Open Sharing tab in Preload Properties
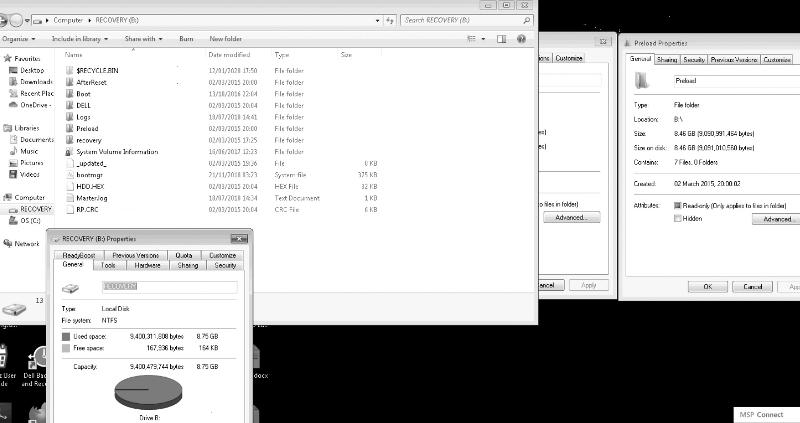 (667, 60)
